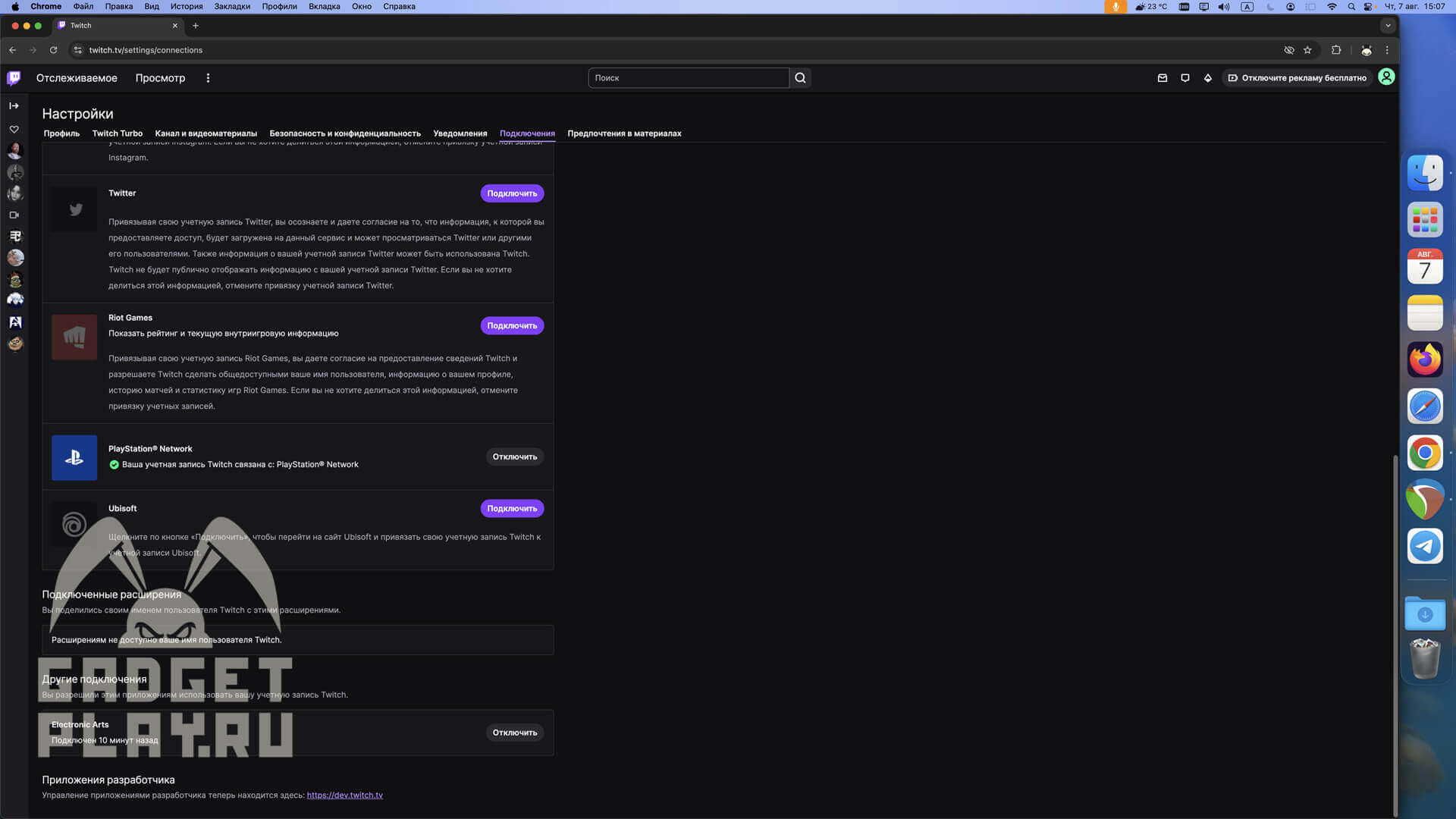Focus the Поиск search field
Screen dimensions: 1456x819
tap(689, 78)
